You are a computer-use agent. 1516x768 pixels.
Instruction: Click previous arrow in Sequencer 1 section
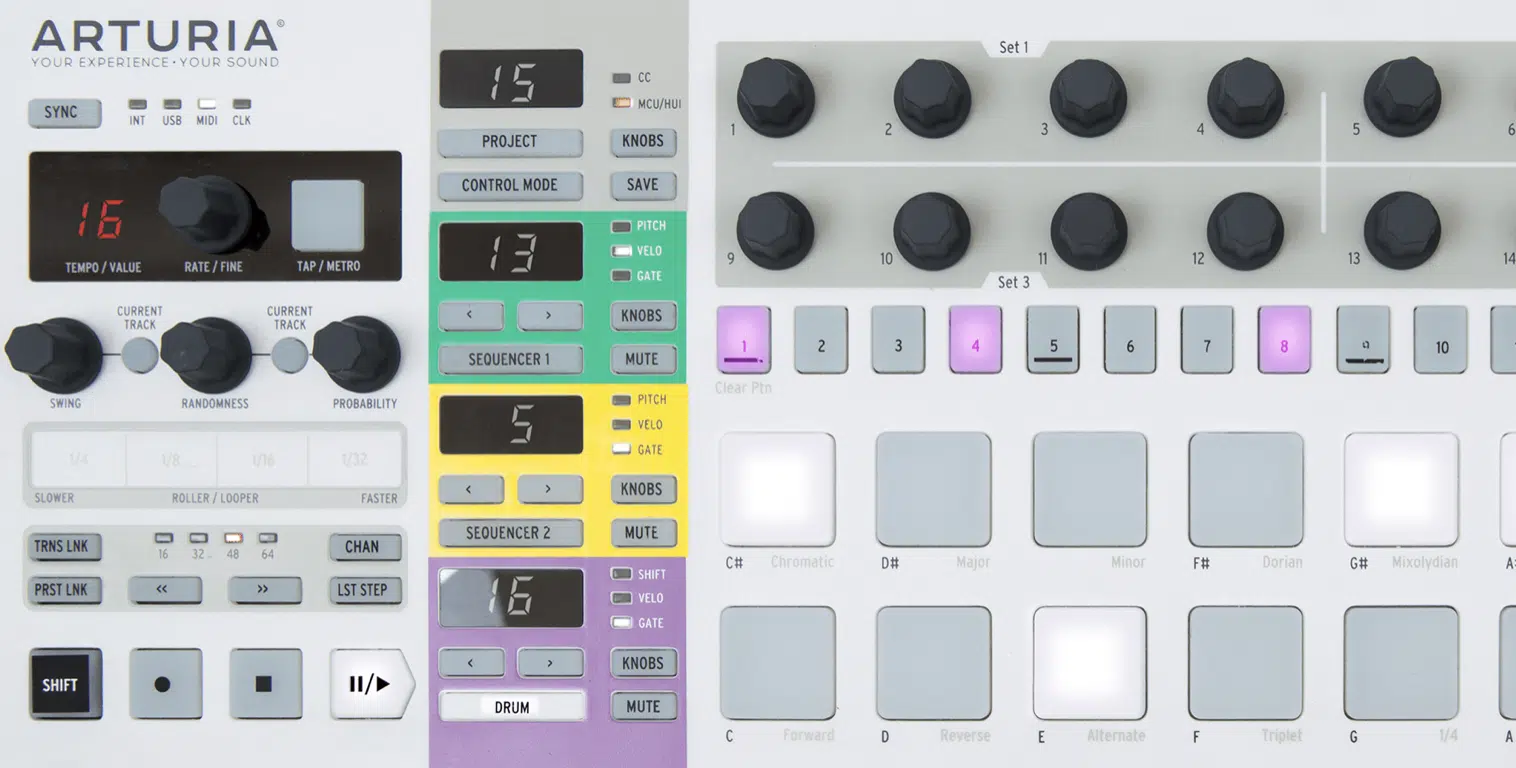pos(471,316)
